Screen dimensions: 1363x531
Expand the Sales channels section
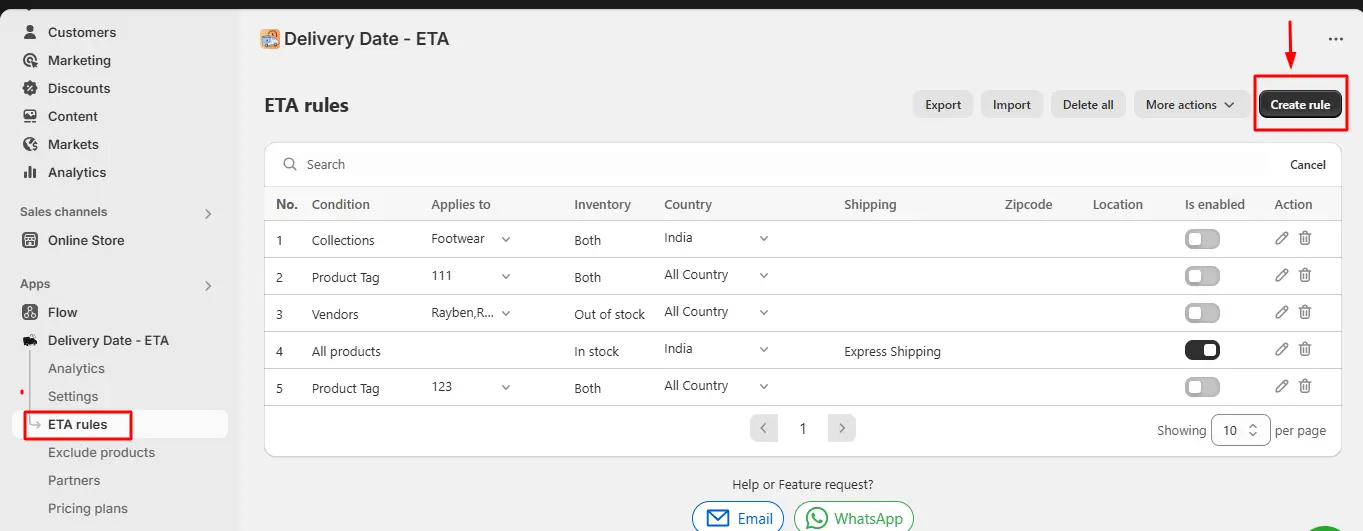(x=208, y=213)
